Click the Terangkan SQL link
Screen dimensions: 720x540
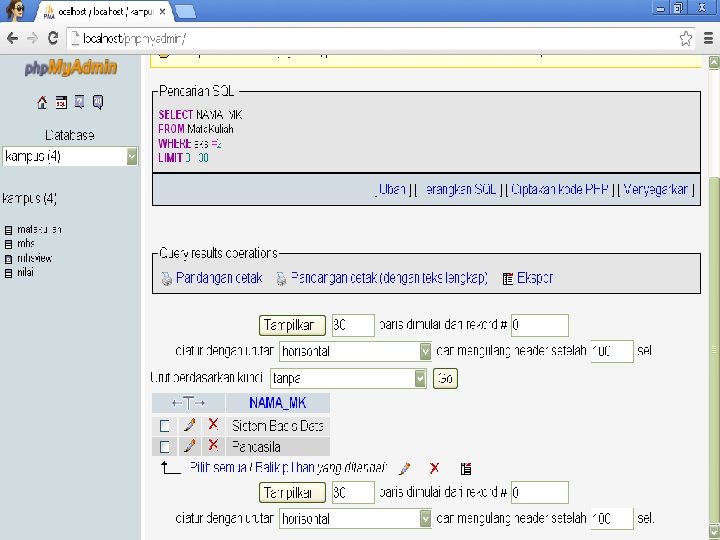coord(461,190)
